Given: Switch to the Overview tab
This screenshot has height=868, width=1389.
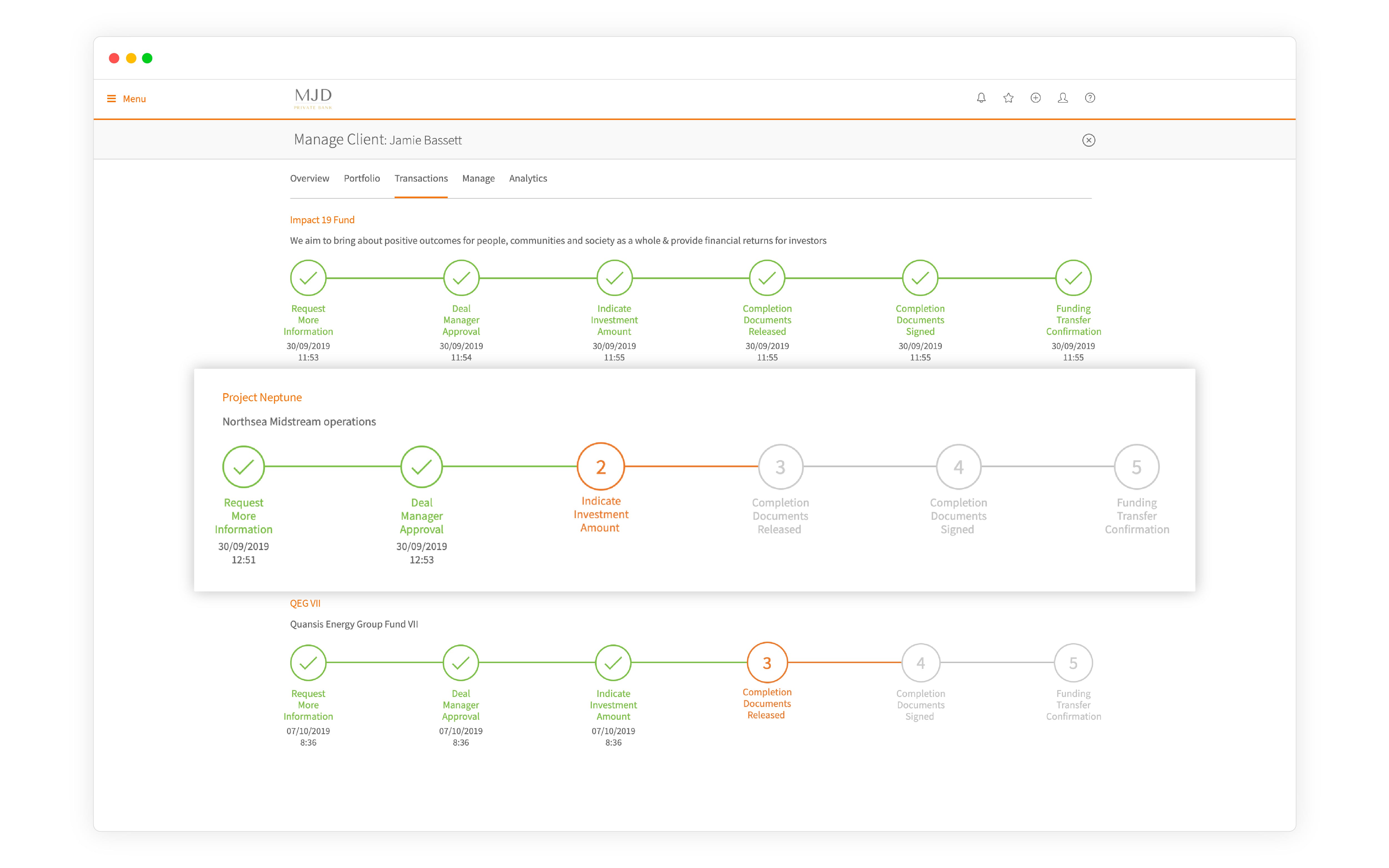Looking at the screenshot, I should click(309, 179).
